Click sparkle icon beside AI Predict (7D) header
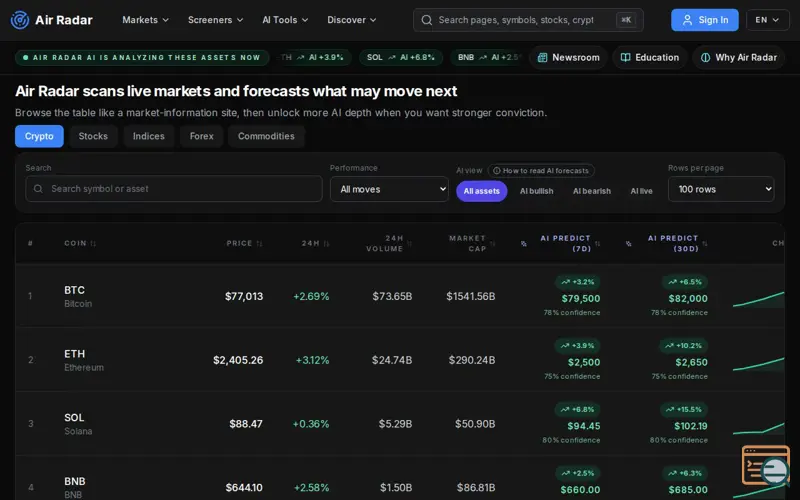800x500 pixels. [523, 243]
